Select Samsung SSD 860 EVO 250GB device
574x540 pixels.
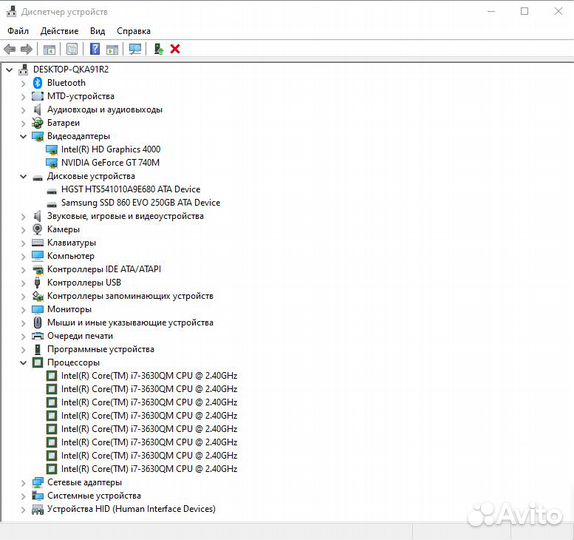pos(141,202)
